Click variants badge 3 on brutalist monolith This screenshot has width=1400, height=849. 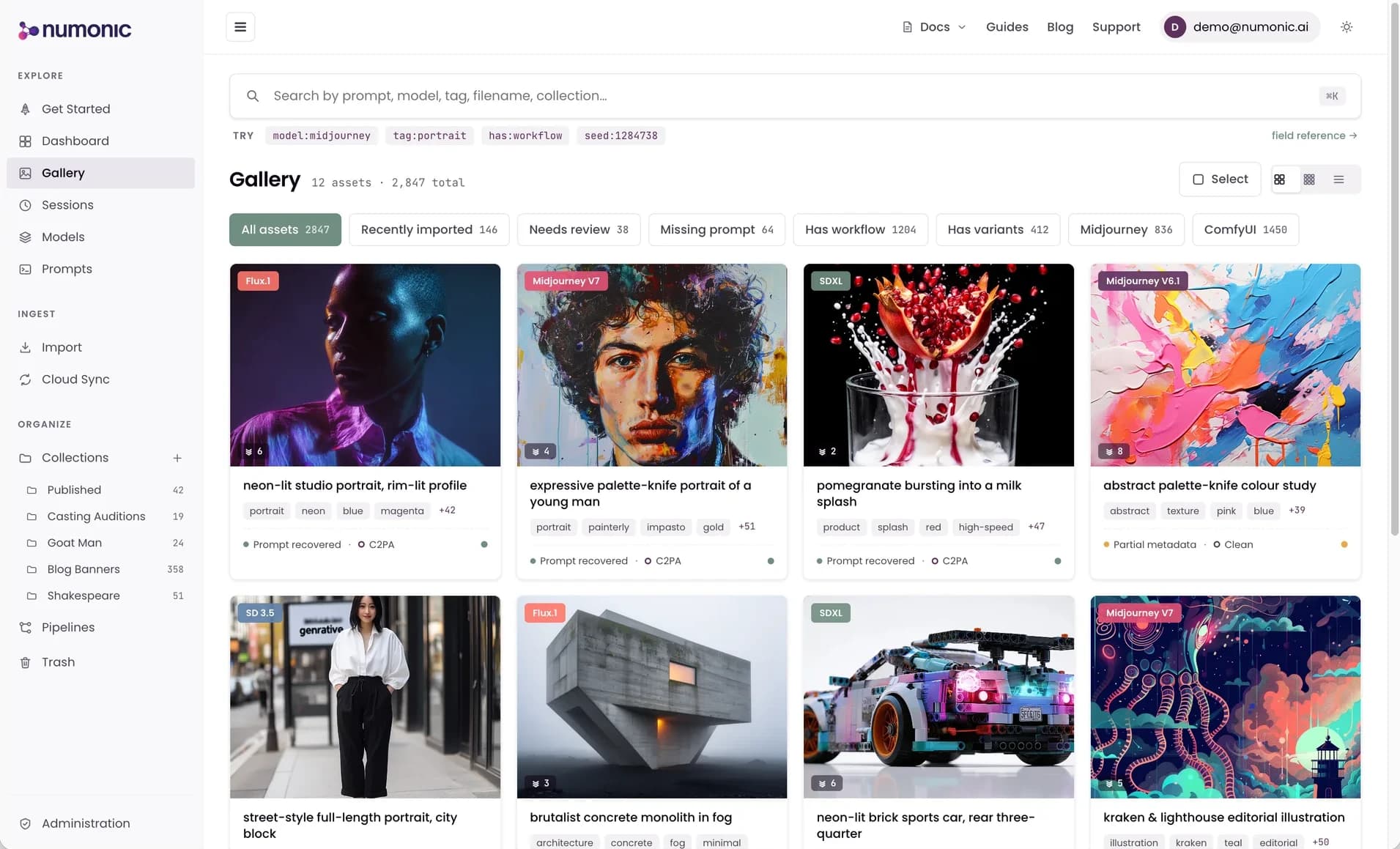coord(541,783)
